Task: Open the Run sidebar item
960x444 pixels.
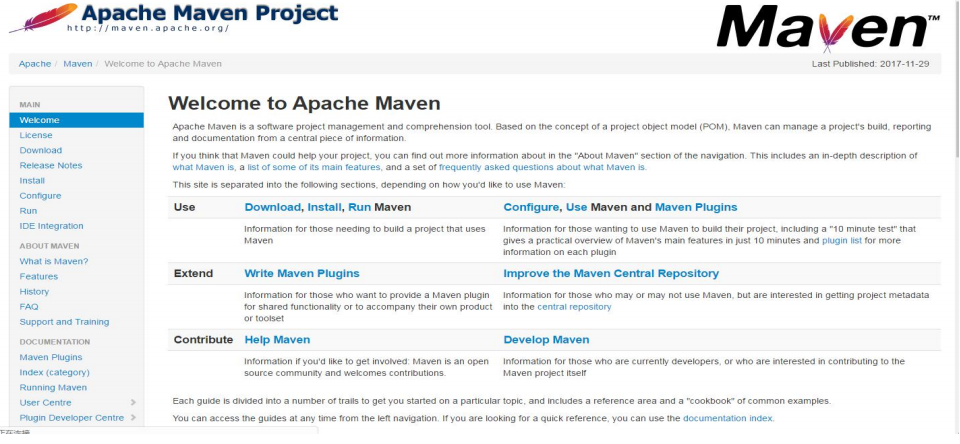Action: click(28, 211)
